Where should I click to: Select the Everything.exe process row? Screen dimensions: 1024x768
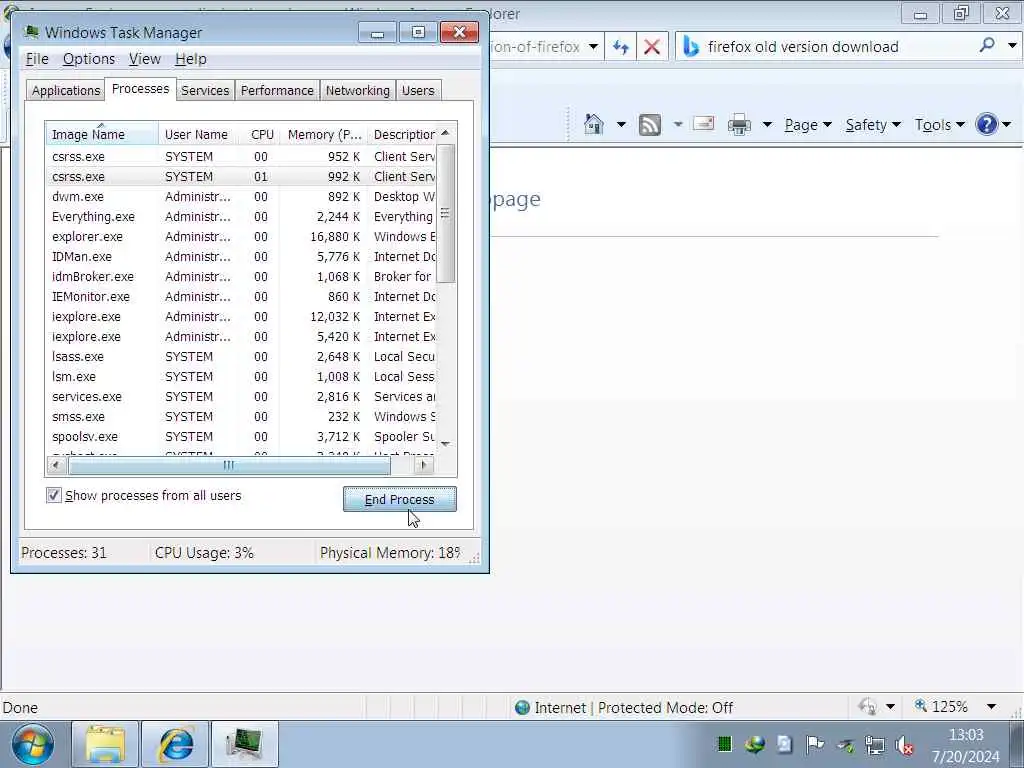tap(241, 217)
